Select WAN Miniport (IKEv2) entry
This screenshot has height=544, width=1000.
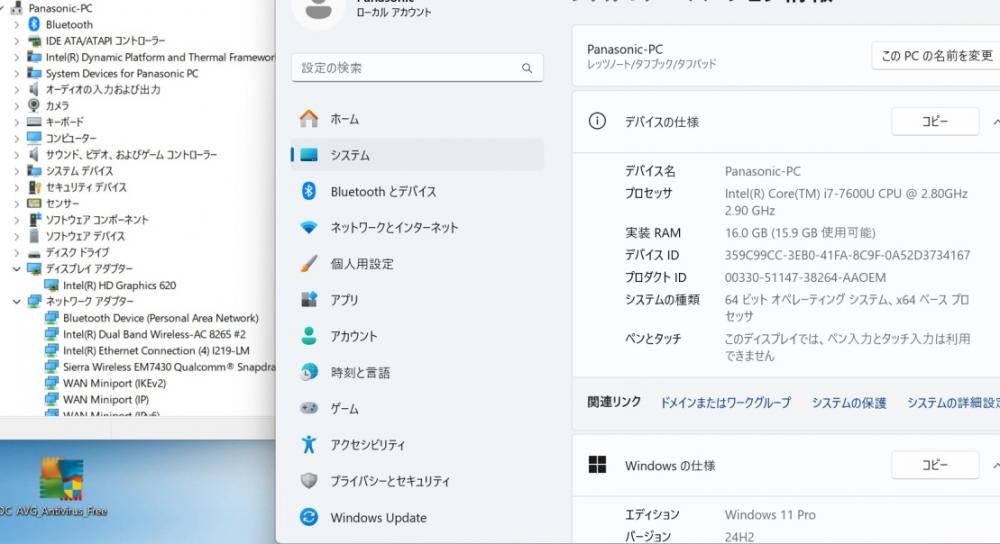(x=114, y=383)
